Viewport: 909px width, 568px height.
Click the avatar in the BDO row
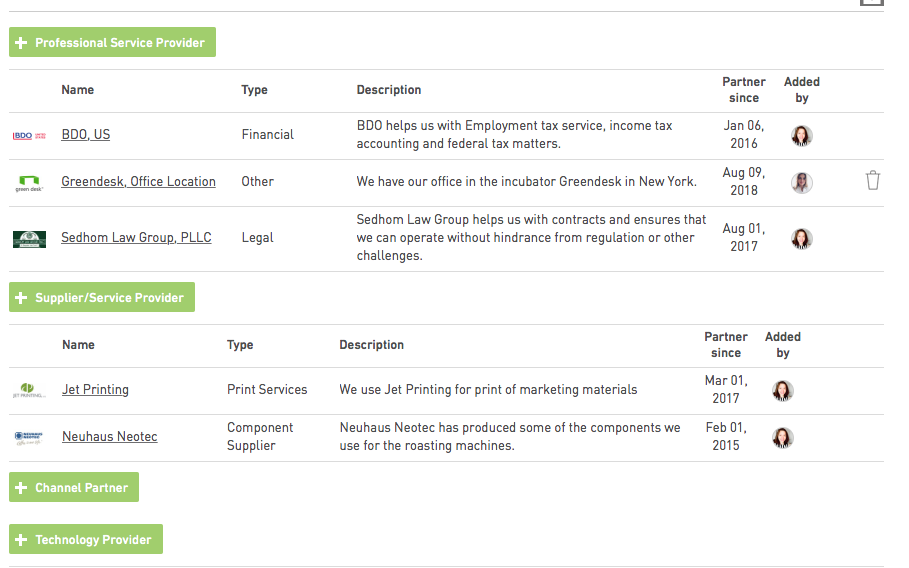click(x=801, y=135)
